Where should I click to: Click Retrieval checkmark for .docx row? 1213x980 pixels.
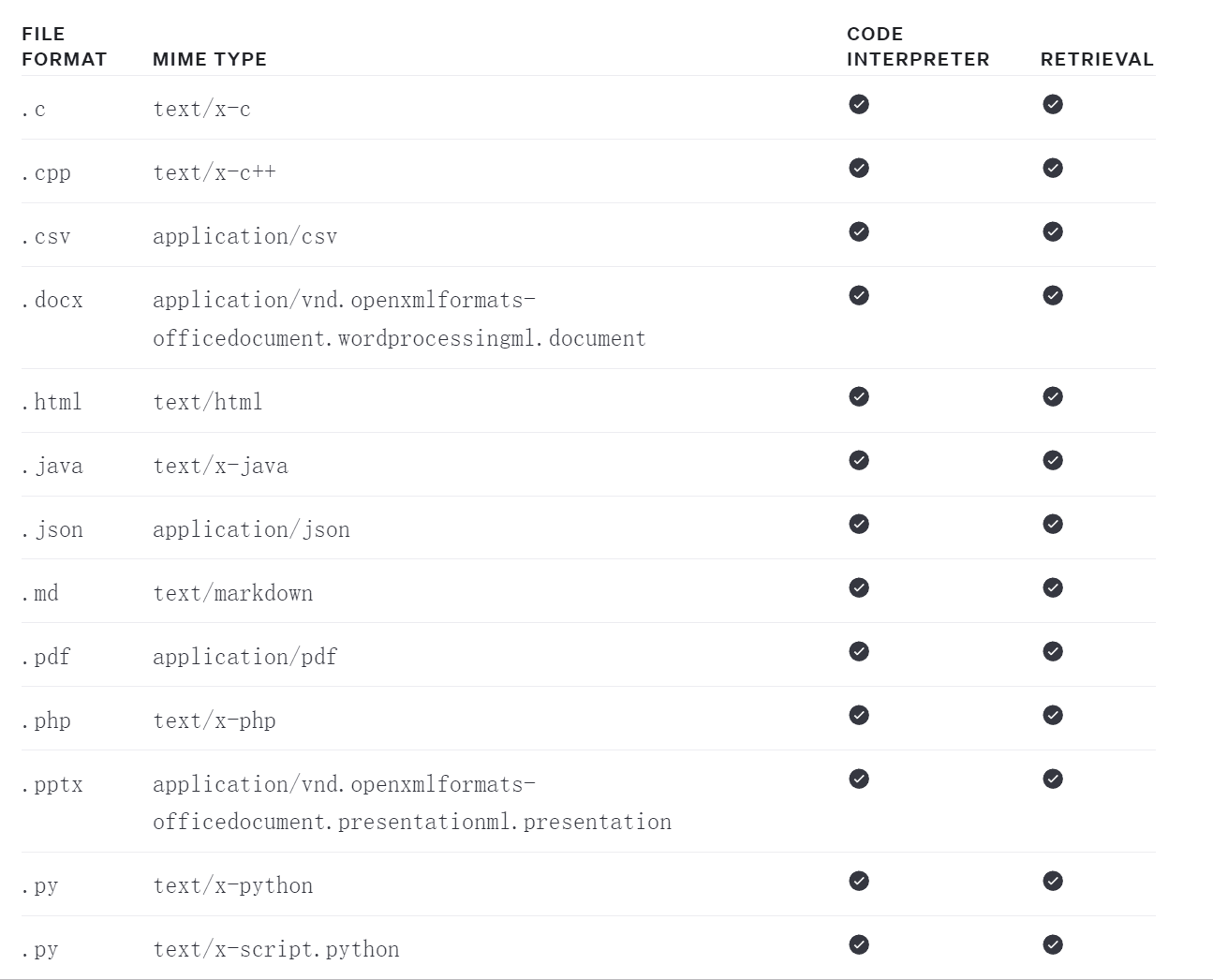(1053, 295)
